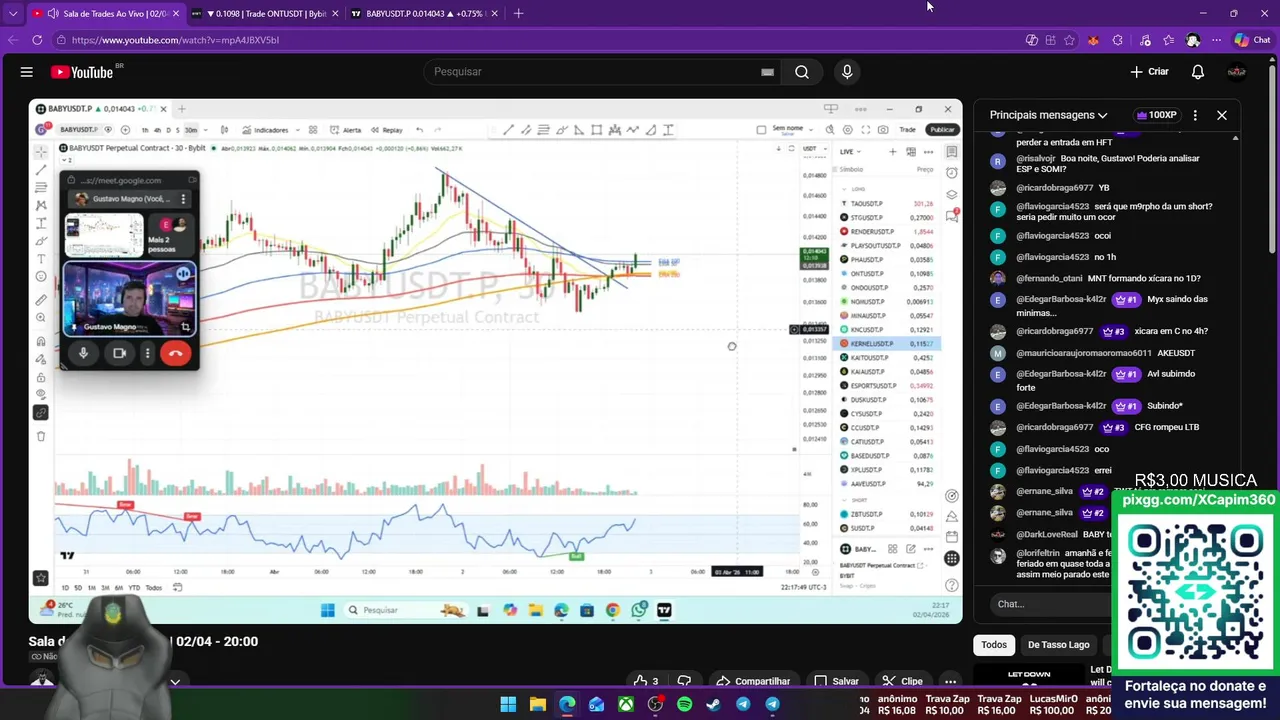Open browser settings and more menu
The height and width of the screenshot is (720, 1280).
pos(1216,40)
